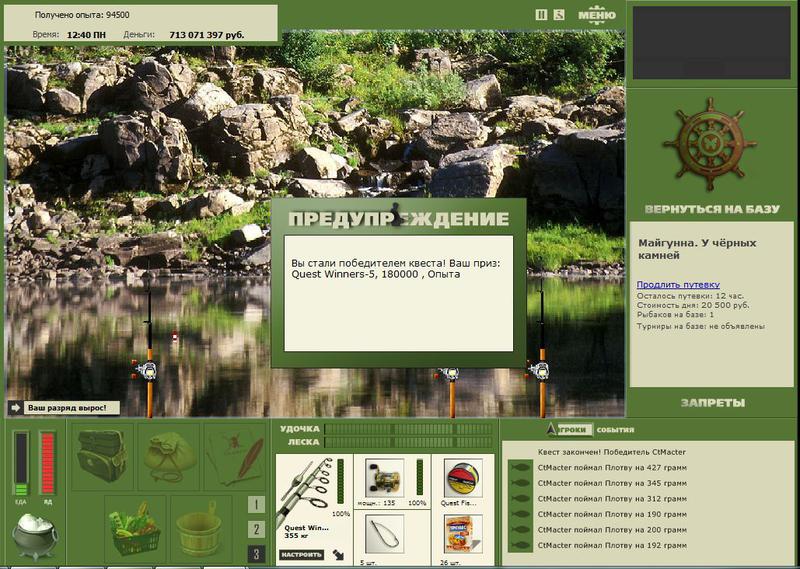Click the red float in the water
This screenshot has width=800, height=569.
(x=175, y=336)
